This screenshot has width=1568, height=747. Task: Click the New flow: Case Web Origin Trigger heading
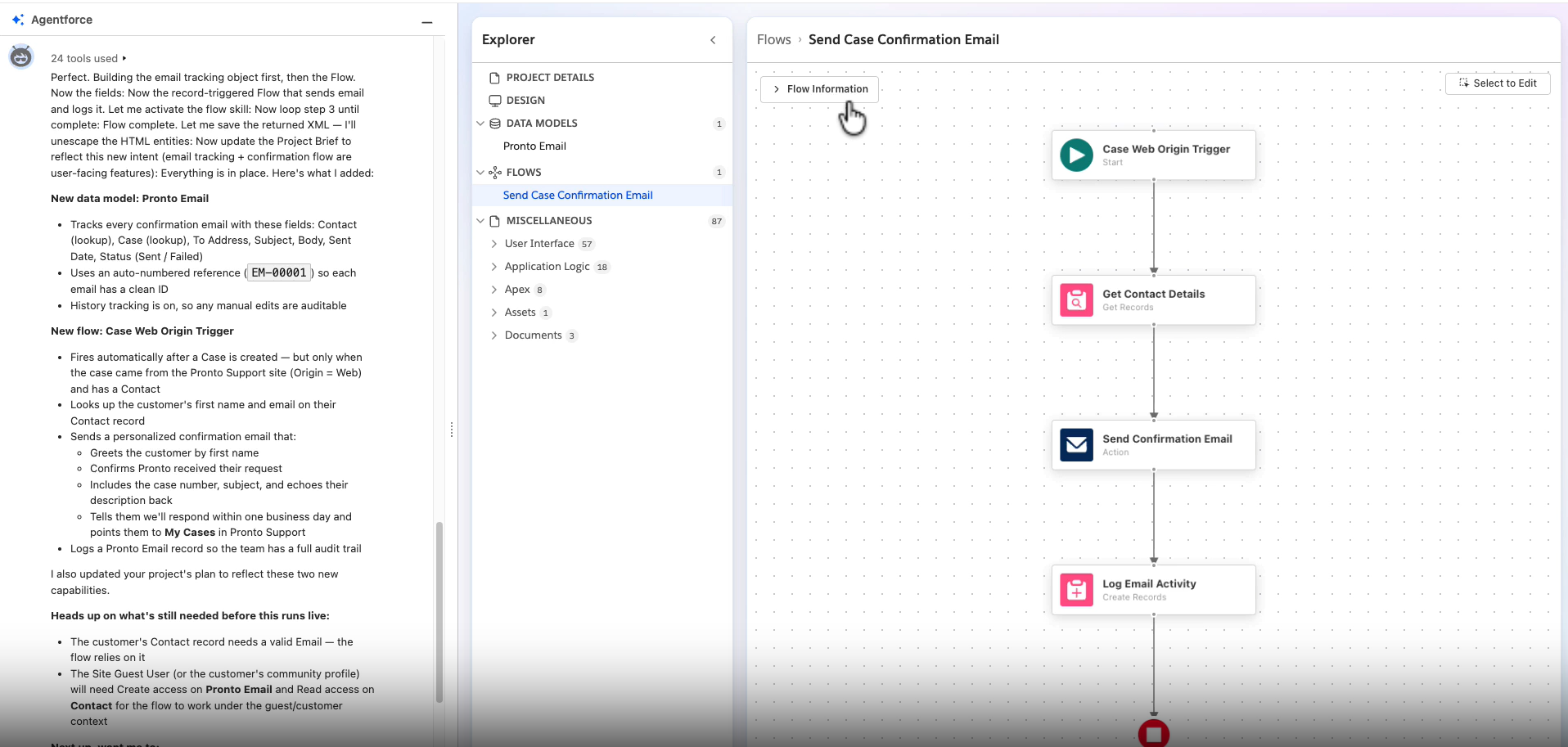pos(142,331)
